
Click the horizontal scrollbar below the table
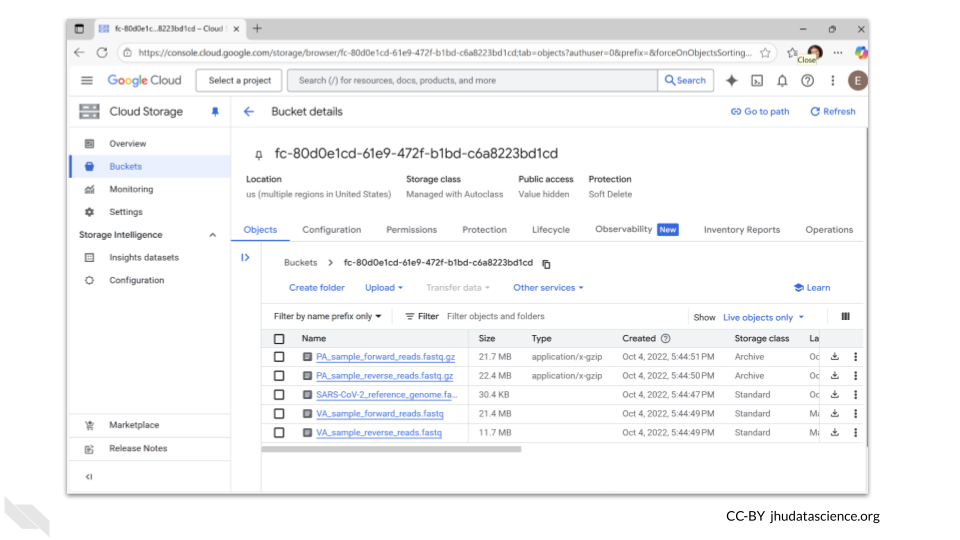pyautogui.click(x=391, y=449)
